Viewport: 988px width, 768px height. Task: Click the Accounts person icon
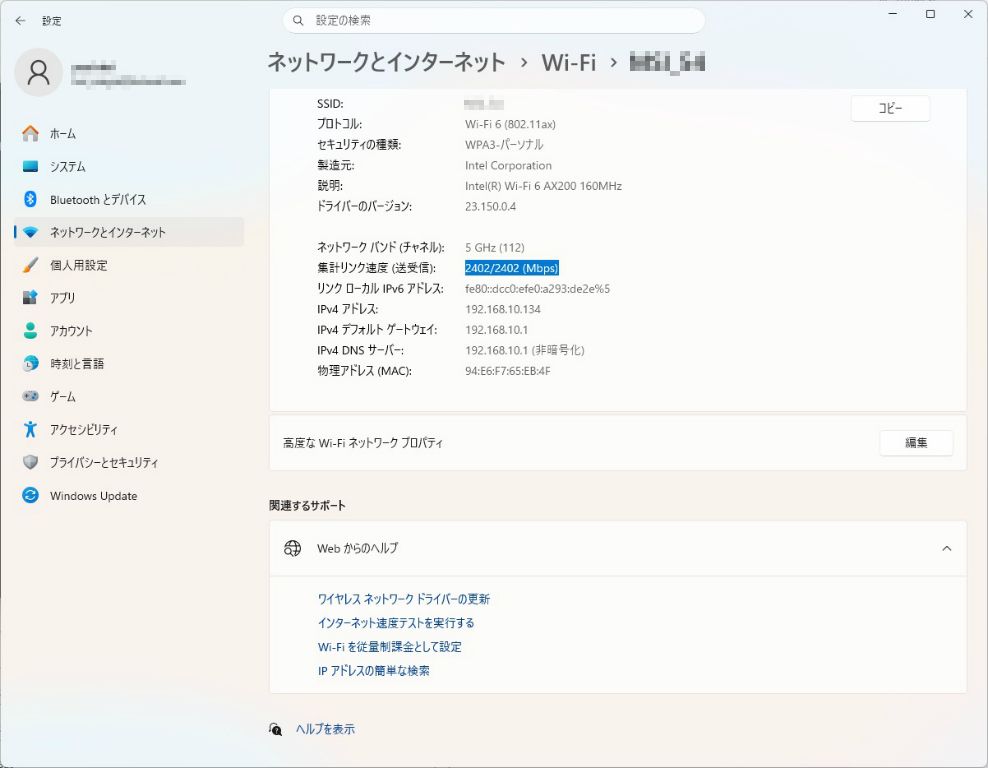click(x=30, y=331)
